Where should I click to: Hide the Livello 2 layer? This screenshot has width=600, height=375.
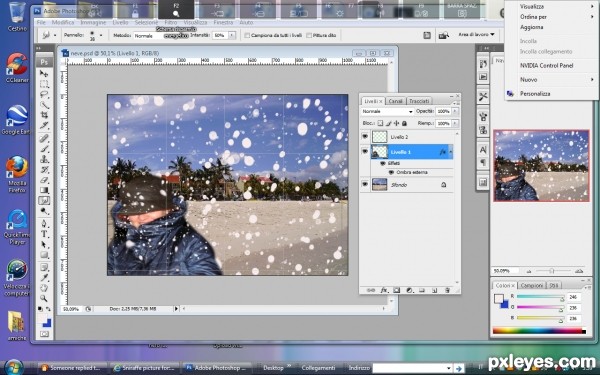(365, 137)
